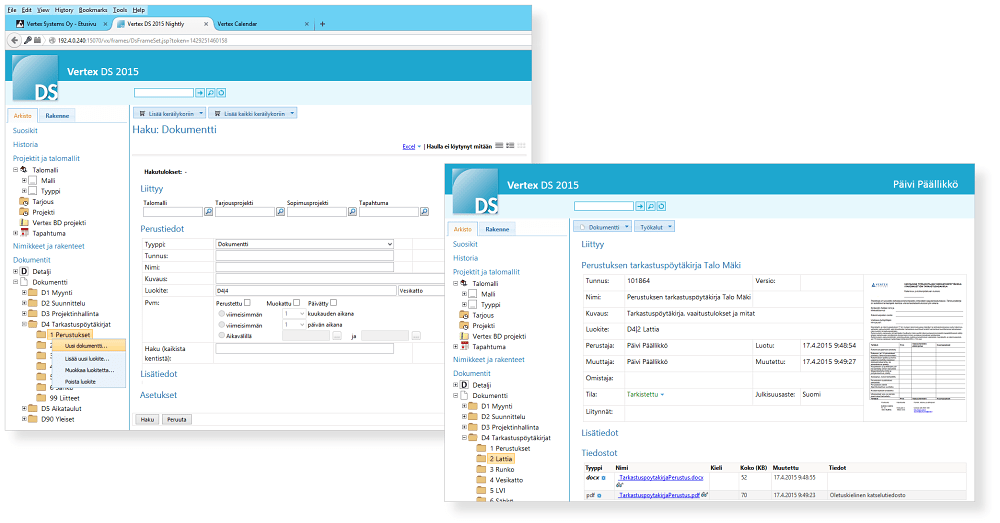Click the Nimi input field

pyautogui.click(x=305, y=267)
